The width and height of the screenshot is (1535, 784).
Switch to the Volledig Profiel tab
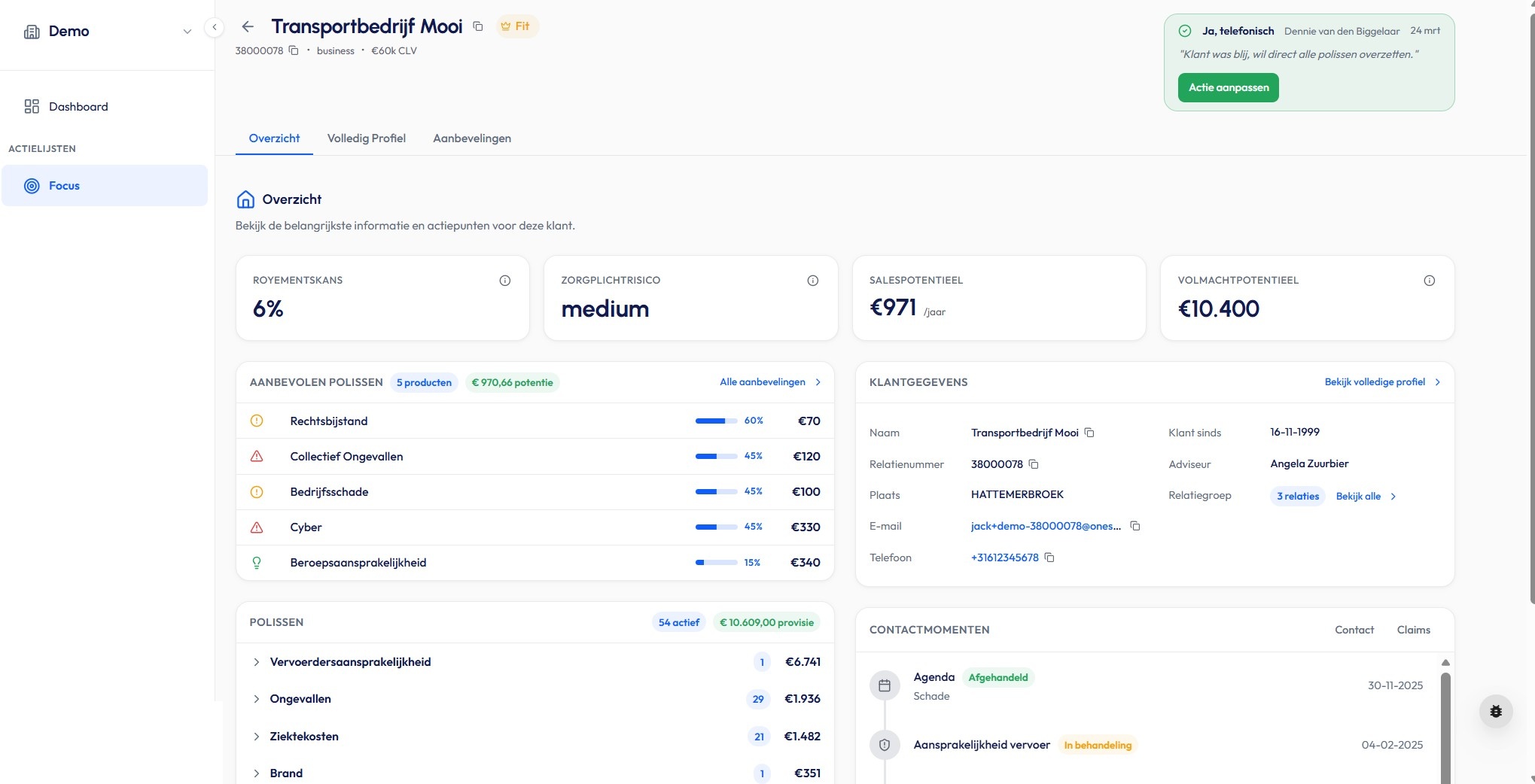tap(366, 138)
